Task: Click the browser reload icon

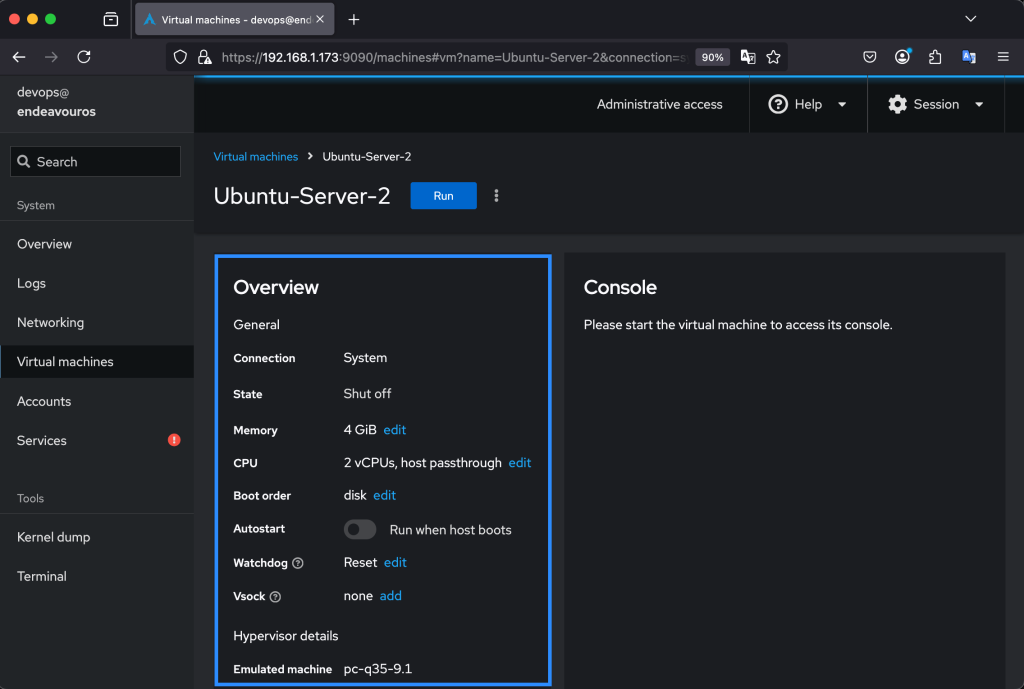Action: (x=84, y=57)
